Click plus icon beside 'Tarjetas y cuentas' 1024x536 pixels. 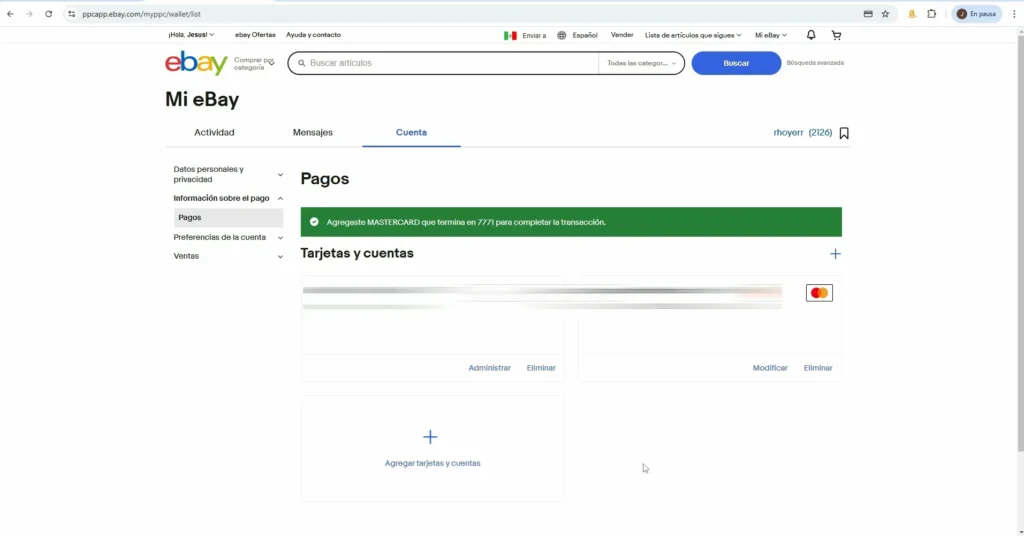click(835, 254)
